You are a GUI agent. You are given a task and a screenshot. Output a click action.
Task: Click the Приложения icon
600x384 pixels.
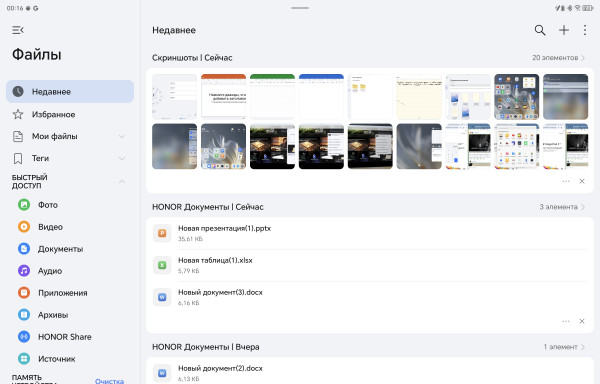24,293
